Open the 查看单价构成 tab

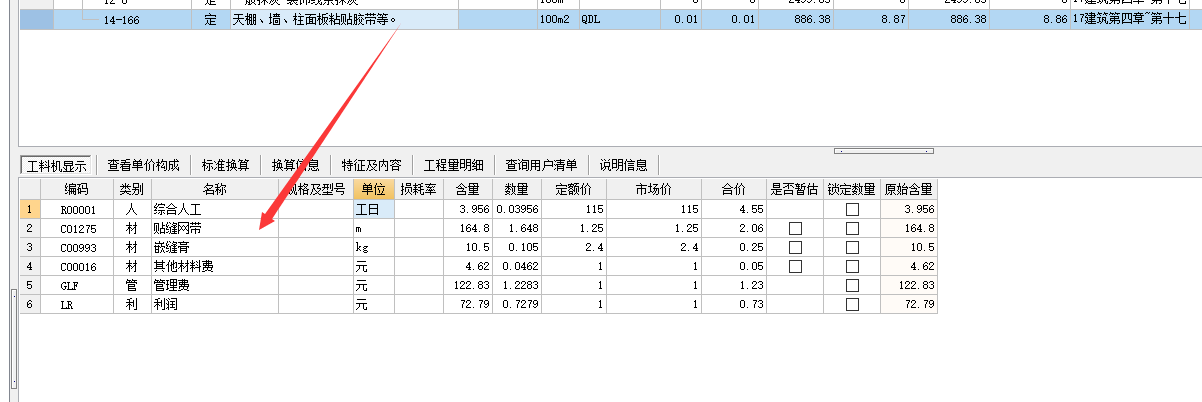pos(144,165)
